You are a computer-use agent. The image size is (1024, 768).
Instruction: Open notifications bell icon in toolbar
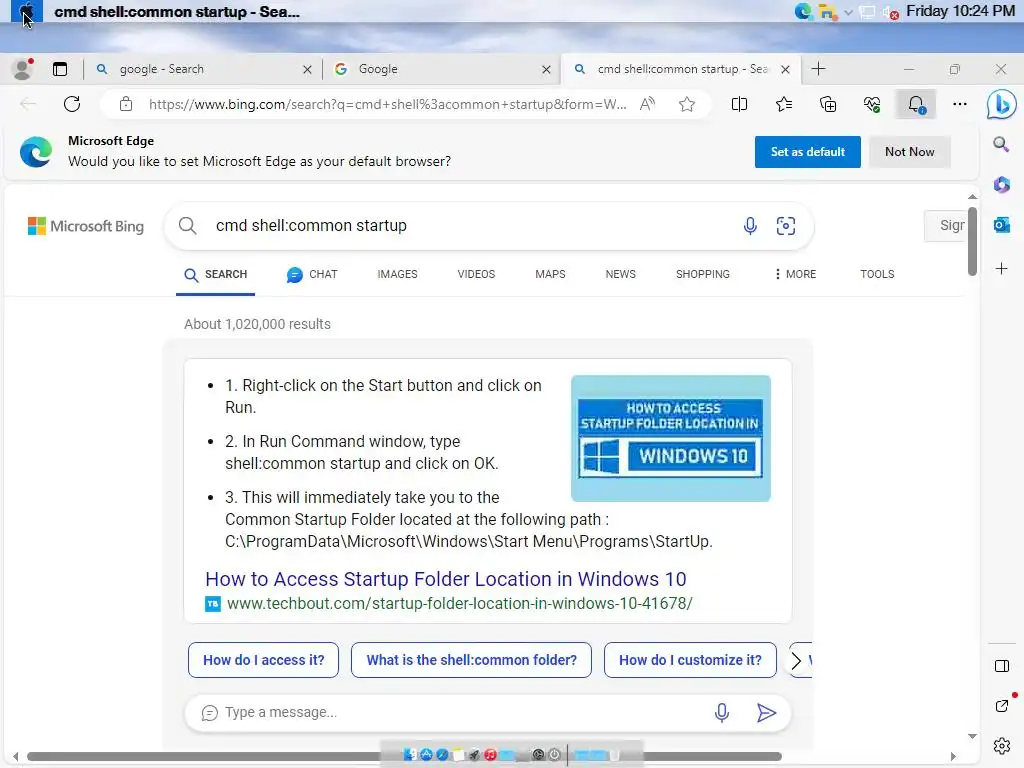tap(916, 104)
